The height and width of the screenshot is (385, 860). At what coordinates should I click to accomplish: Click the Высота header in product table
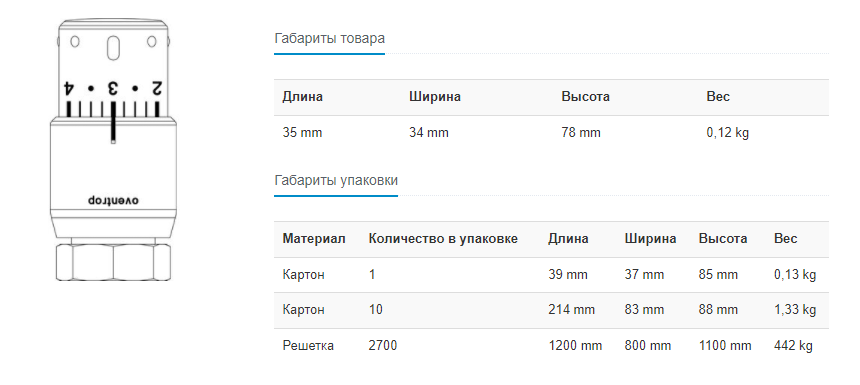pos(586,97)
